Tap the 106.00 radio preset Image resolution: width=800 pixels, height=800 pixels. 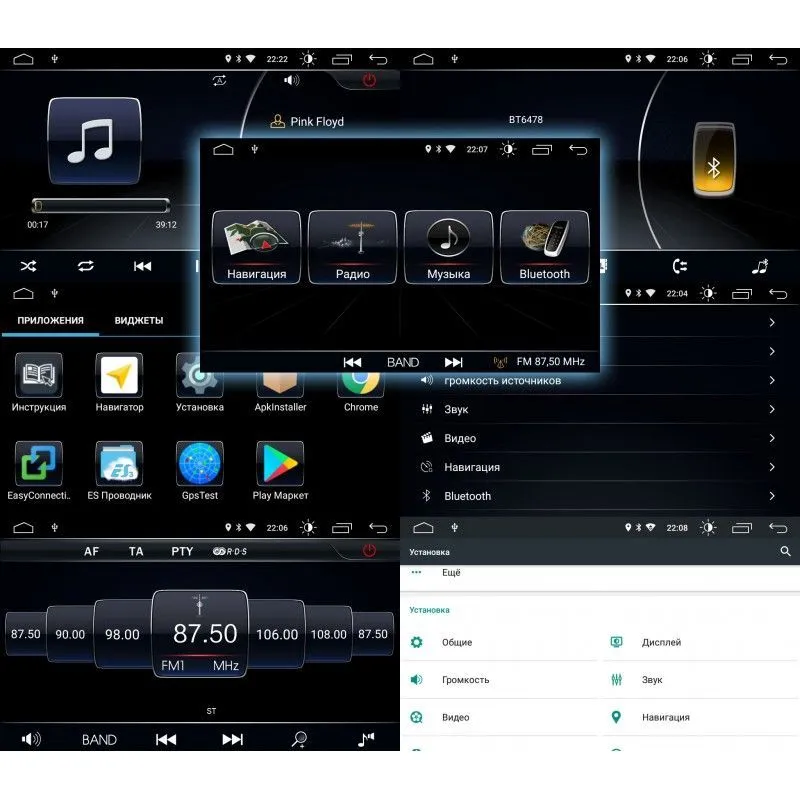[x=276, y=634]
